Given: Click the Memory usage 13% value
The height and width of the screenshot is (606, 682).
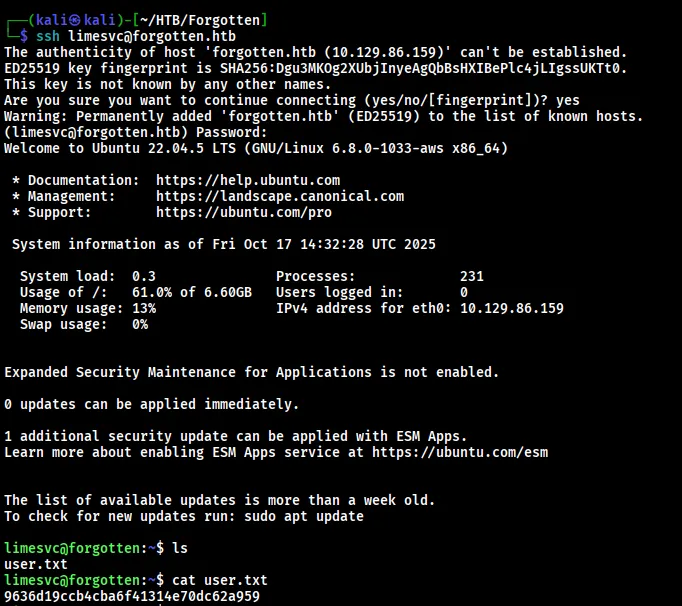Looking at the screenshot, I should click(x=144, y=308).
